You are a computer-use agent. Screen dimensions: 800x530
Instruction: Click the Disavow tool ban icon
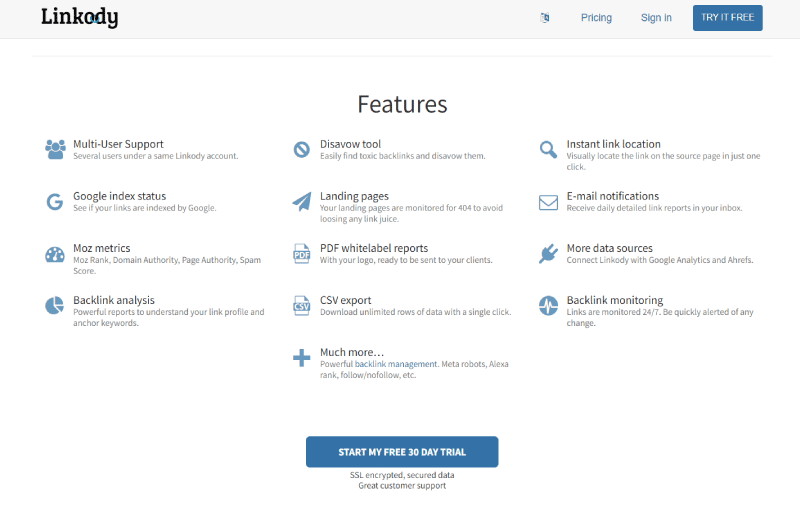(x=302, y=149)
